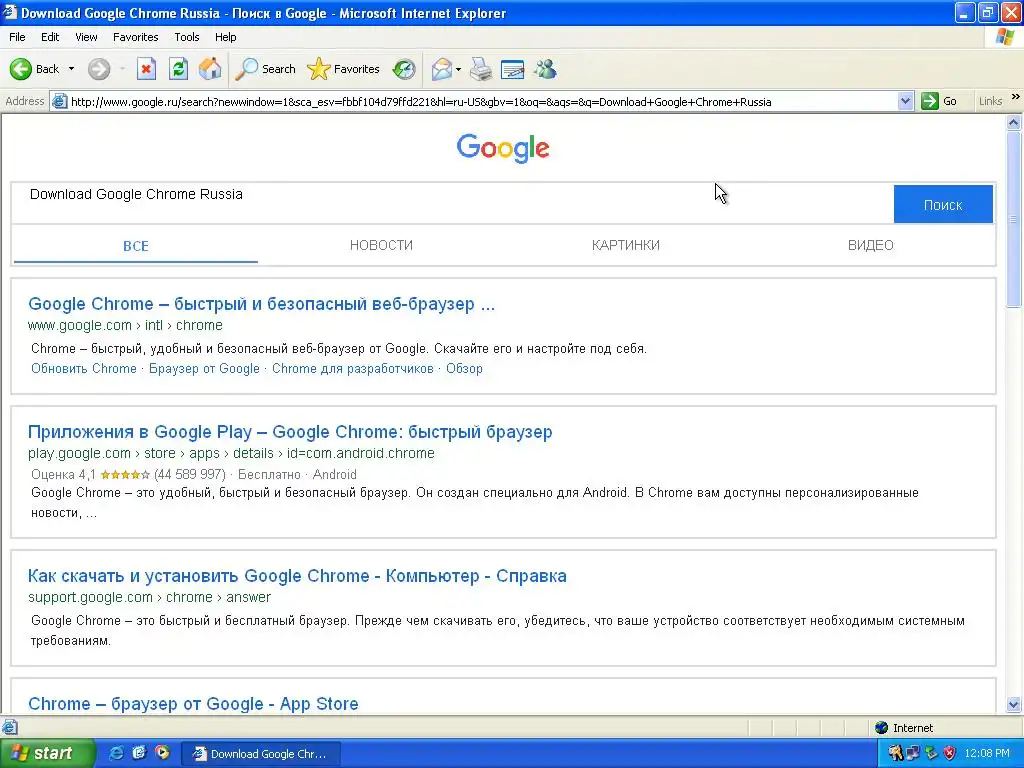
Task: Click the red security shield tray icon
Action: (x=949, y=754)
